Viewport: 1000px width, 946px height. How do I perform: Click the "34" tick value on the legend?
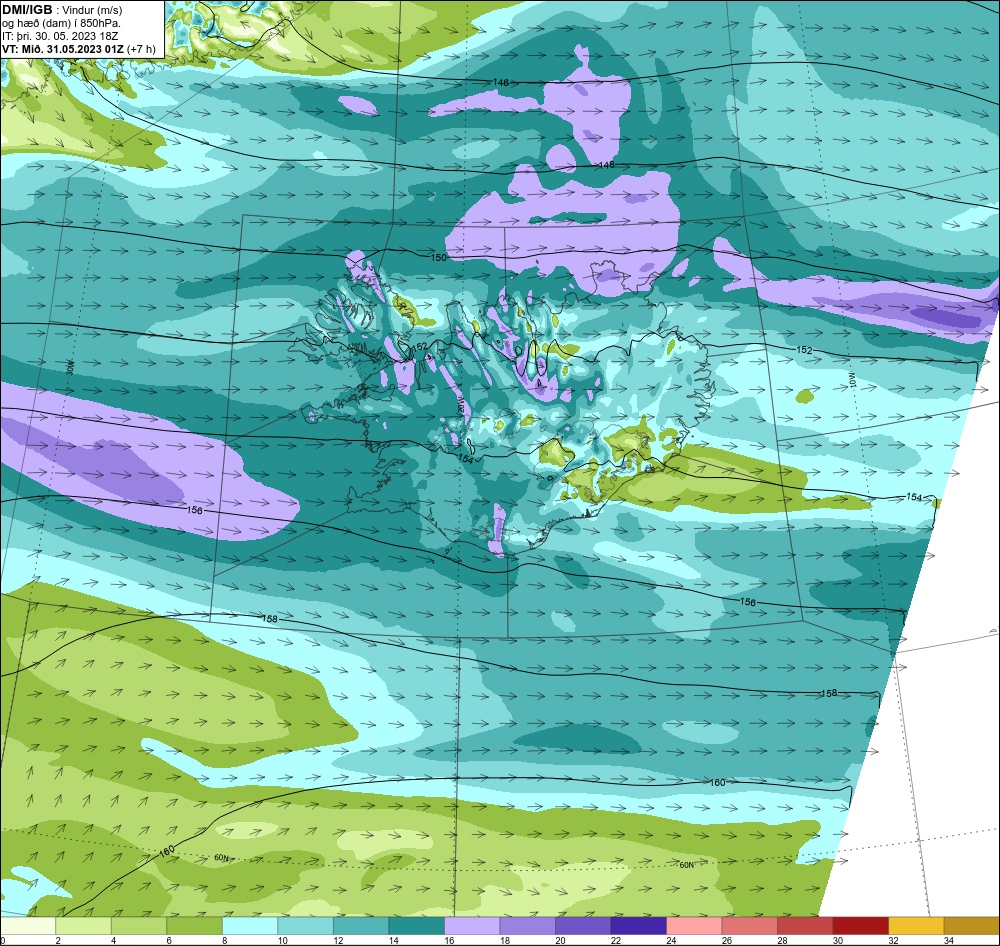948,940
